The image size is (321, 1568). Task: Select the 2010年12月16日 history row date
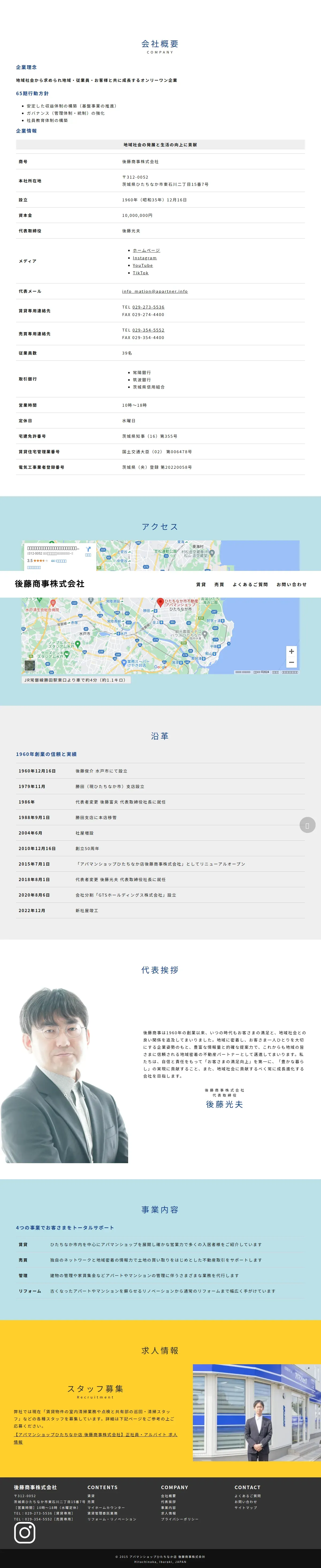click(37, 848)
